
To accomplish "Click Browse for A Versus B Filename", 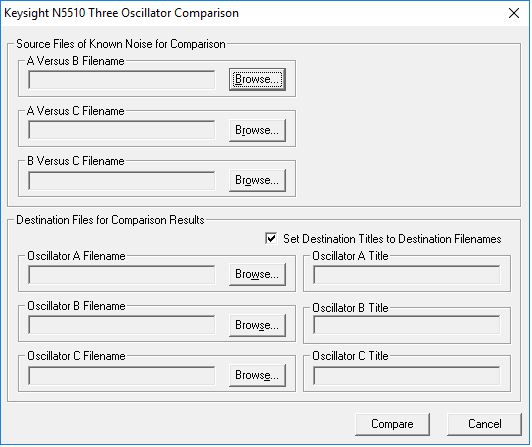I will tap(257, 79).
